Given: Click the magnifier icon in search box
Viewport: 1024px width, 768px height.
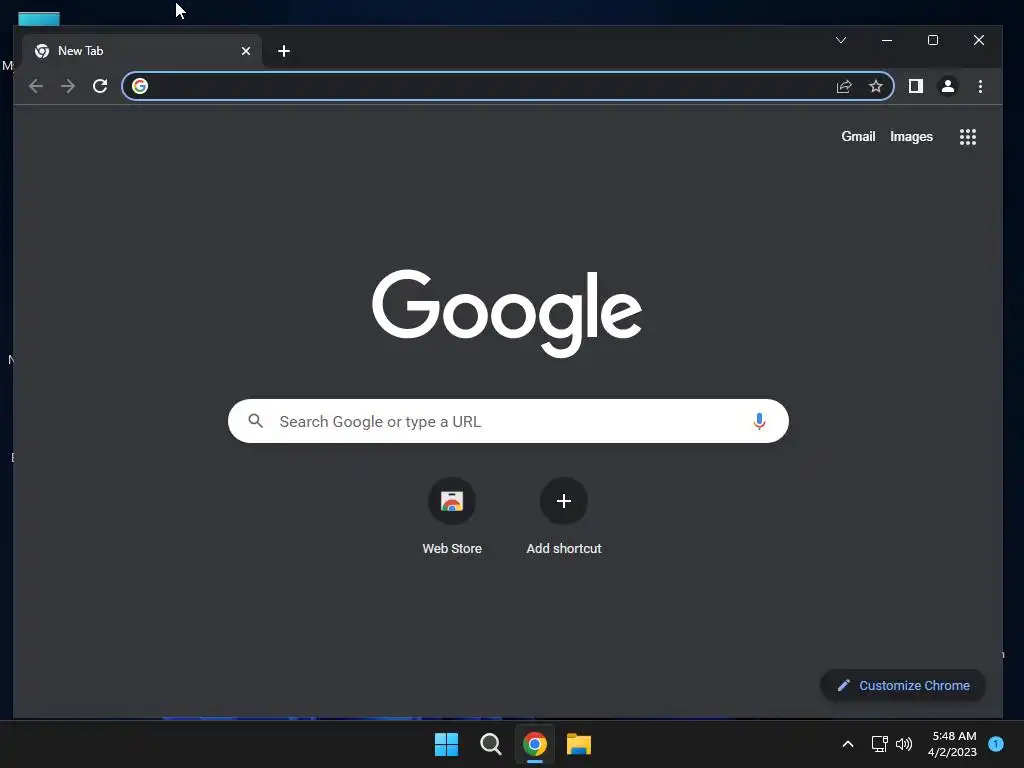Looking at the screenshot, I should tap(255, 421).
